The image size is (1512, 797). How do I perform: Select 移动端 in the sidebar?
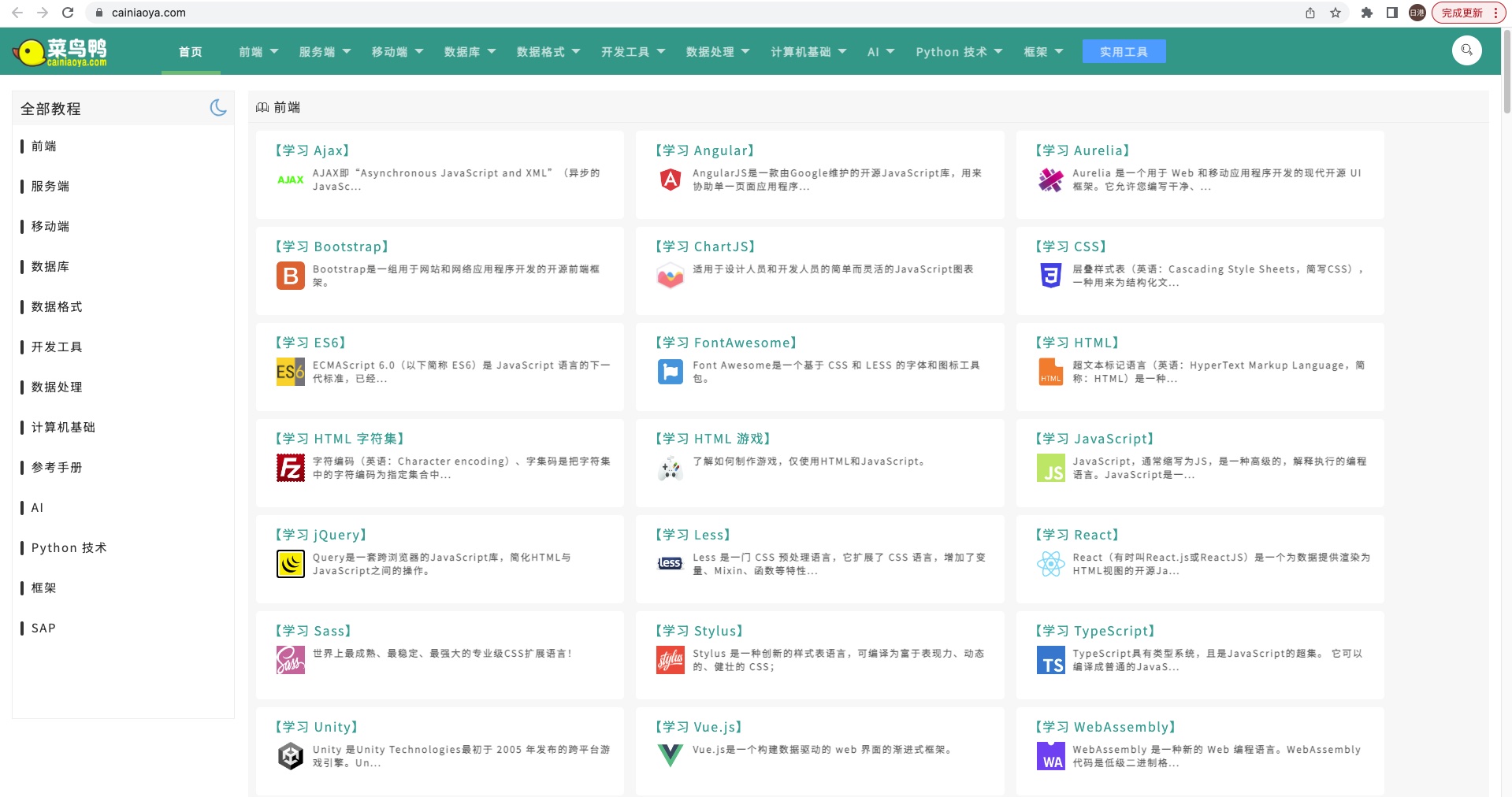tap(50, 227)
